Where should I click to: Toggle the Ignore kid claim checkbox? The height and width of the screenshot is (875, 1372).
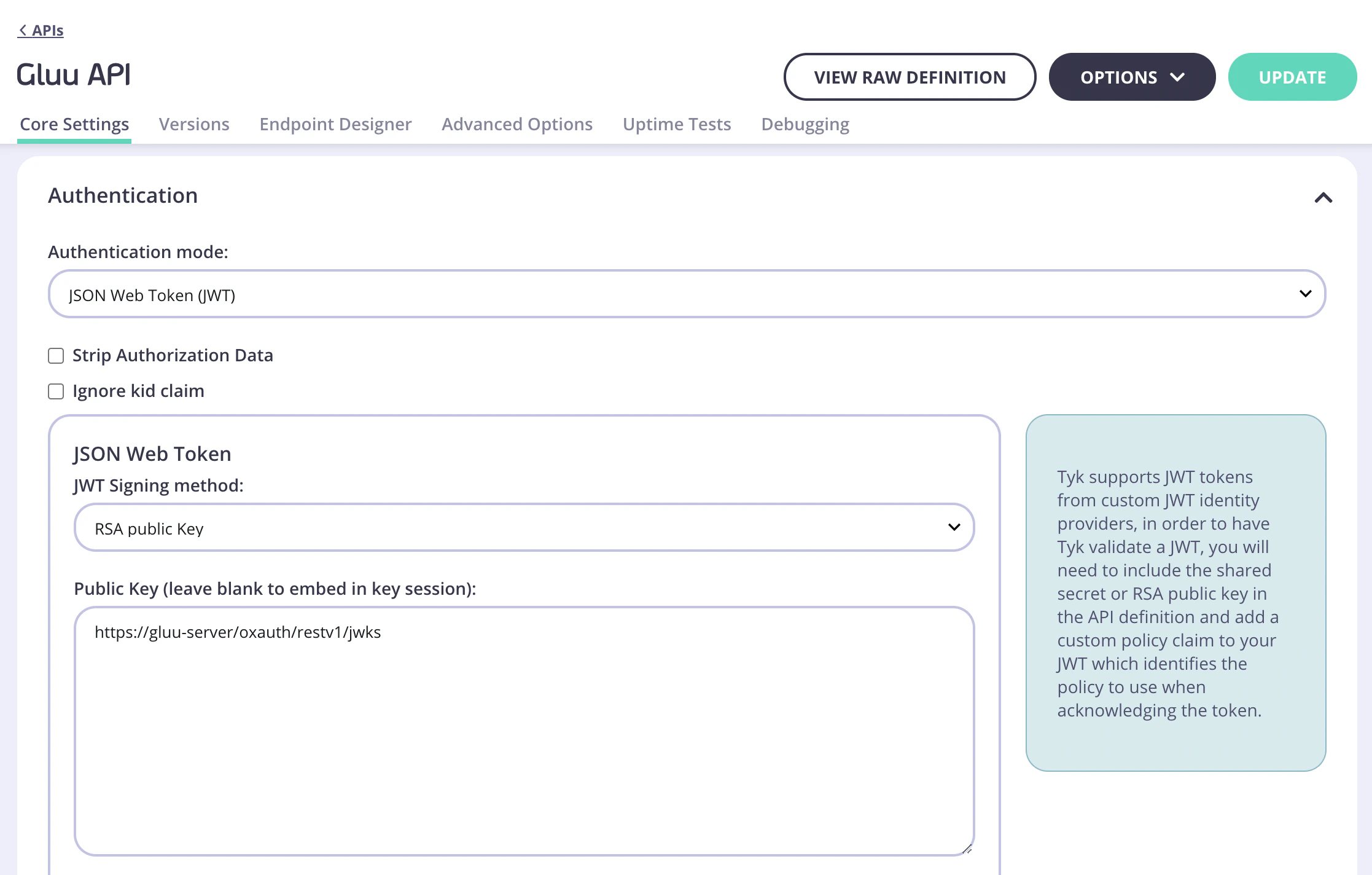coord(56,391)
